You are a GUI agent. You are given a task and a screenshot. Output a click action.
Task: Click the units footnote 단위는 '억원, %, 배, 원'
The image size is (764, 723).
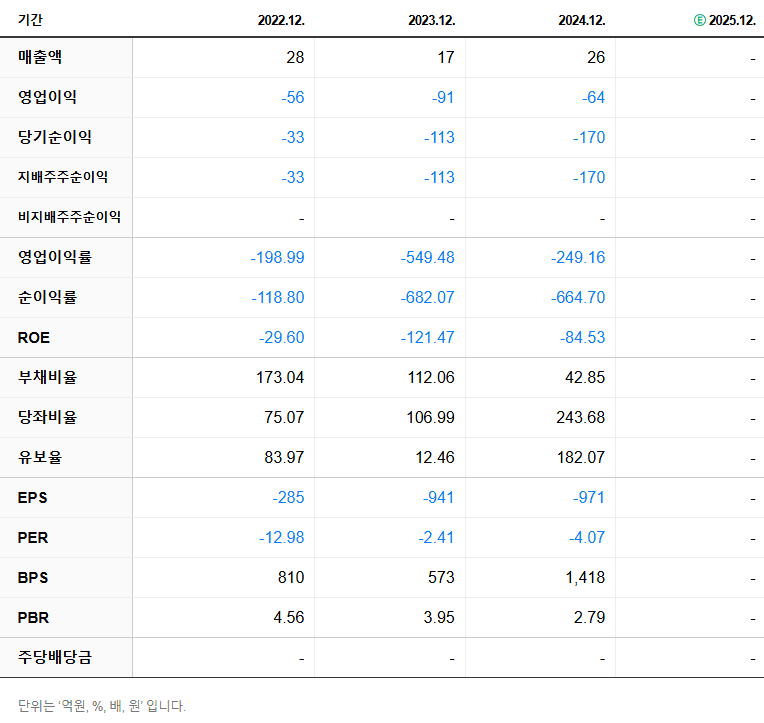102,705
